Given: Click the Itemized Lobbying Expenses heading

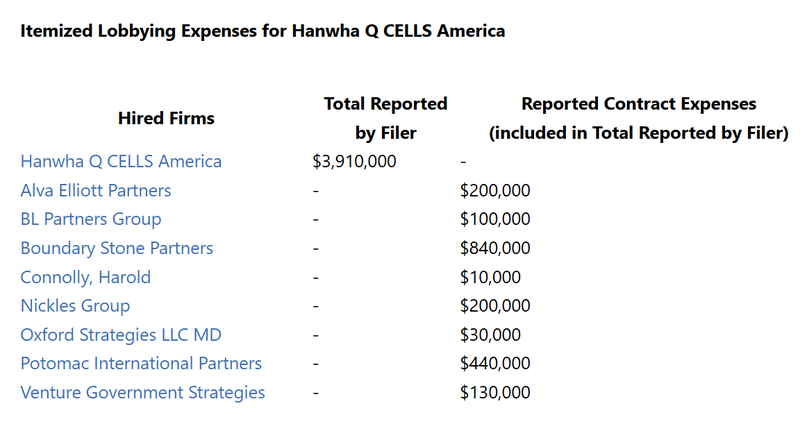Looking at the screenshot, I should coord(262,31).
